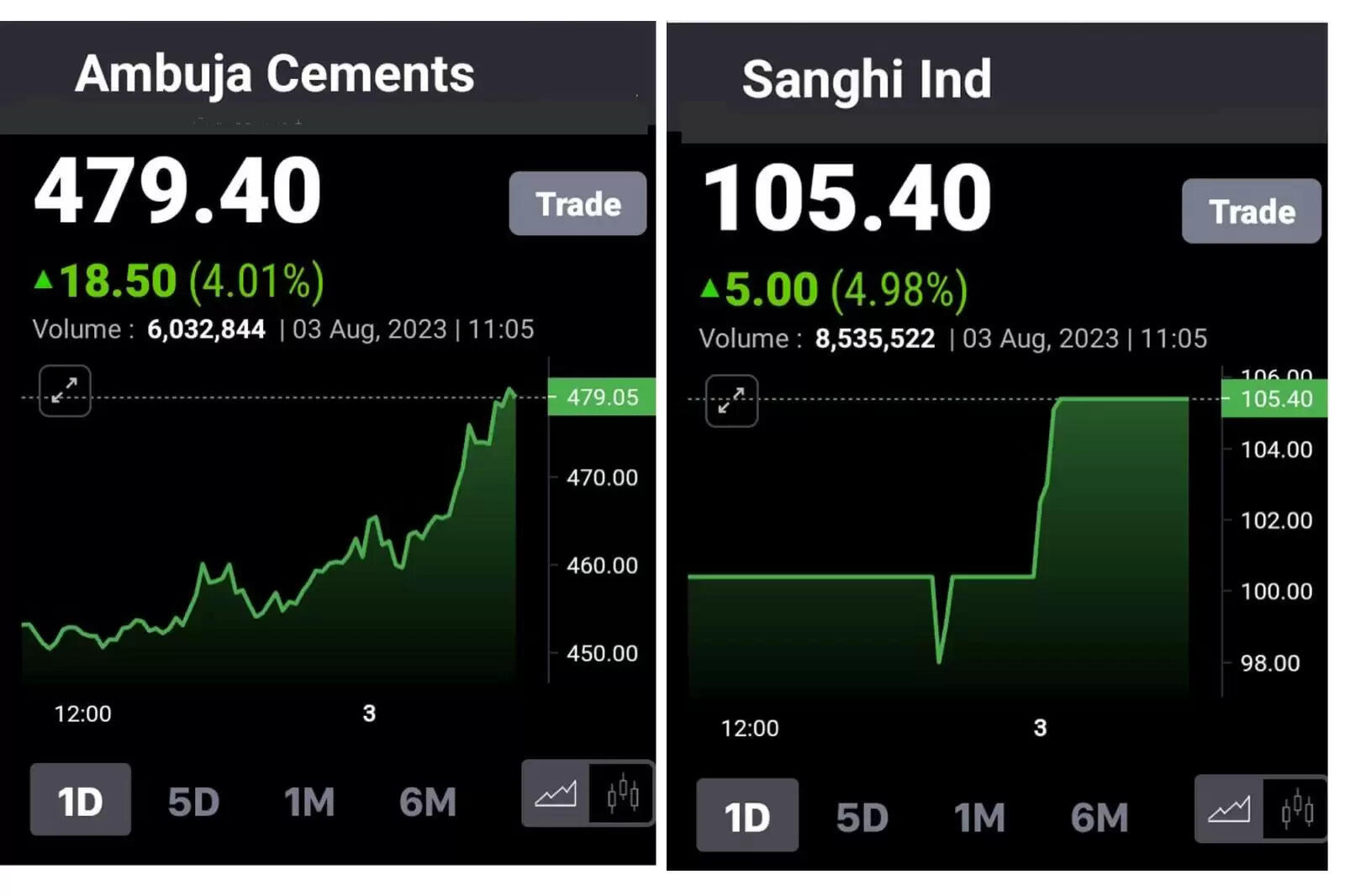1345x896 pixels.
Task: Switch Sanghi Ind chart to candlestick view
Action: pyautogui.click(x=1297, y=809)
